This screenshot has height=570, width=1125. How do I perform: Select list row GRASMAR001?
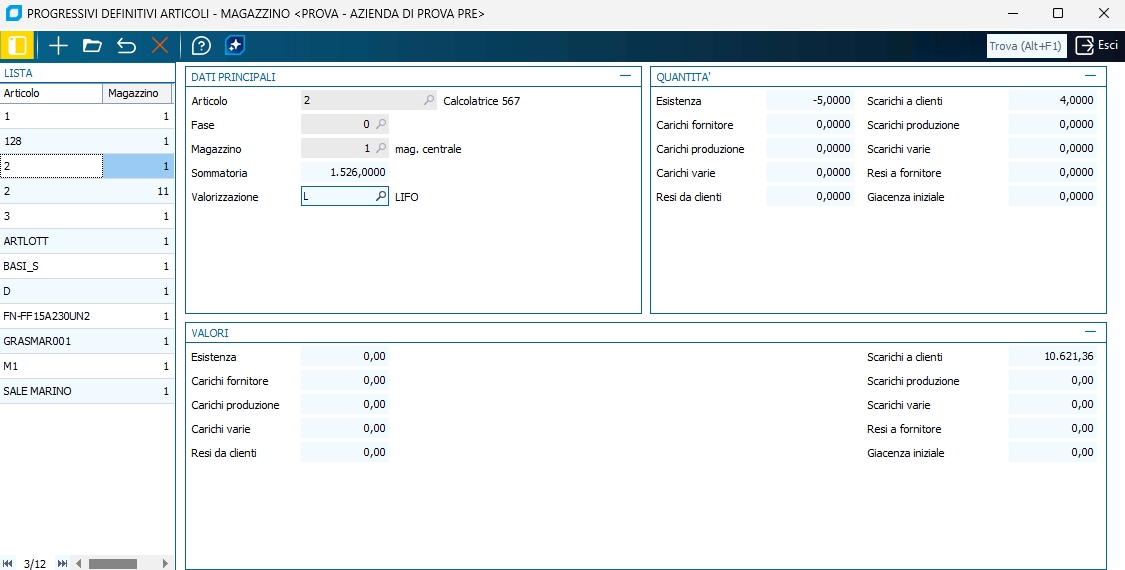pos(87,341)
